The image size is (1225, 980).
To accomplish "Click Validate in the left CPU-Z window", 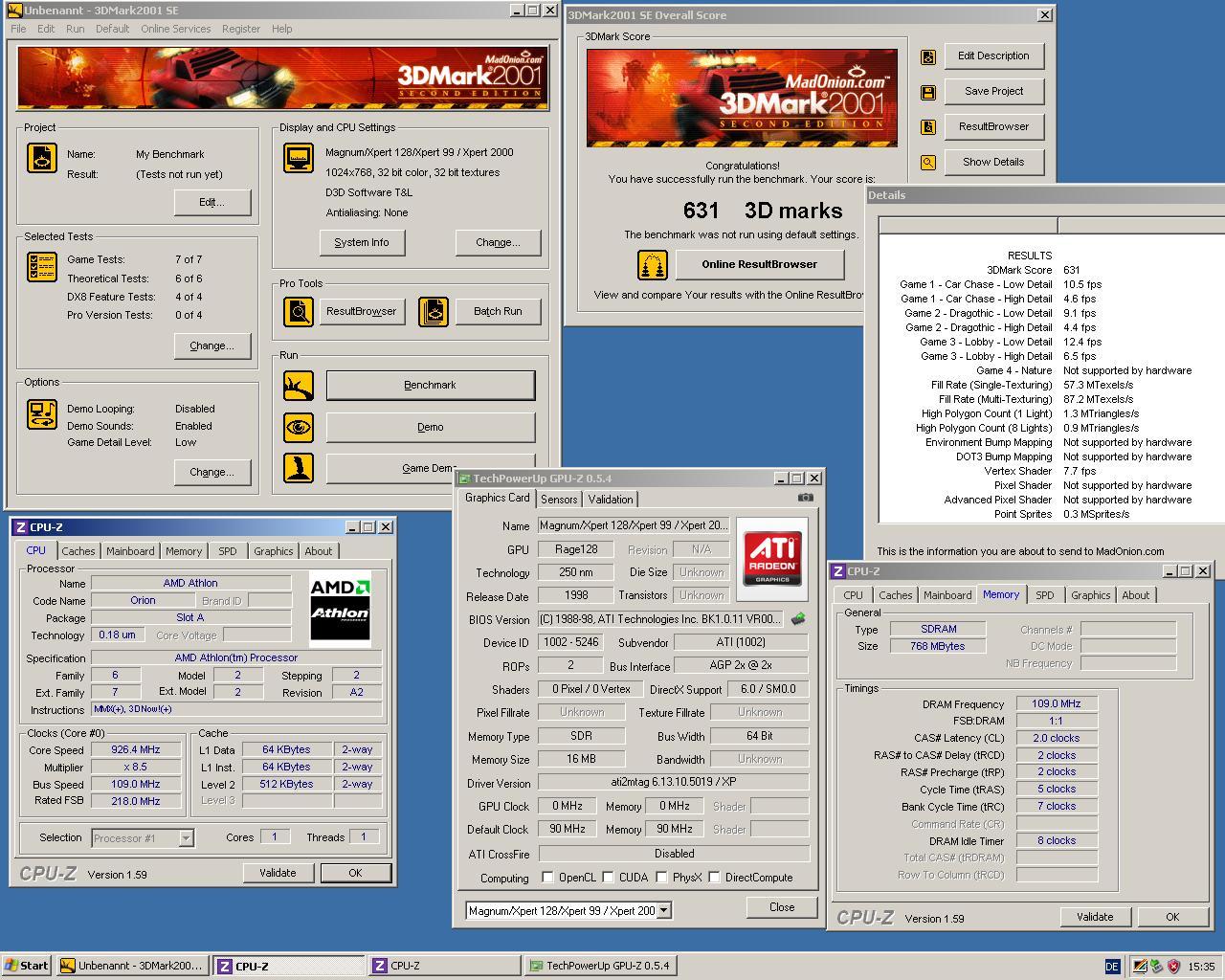I will pos(278,873).
